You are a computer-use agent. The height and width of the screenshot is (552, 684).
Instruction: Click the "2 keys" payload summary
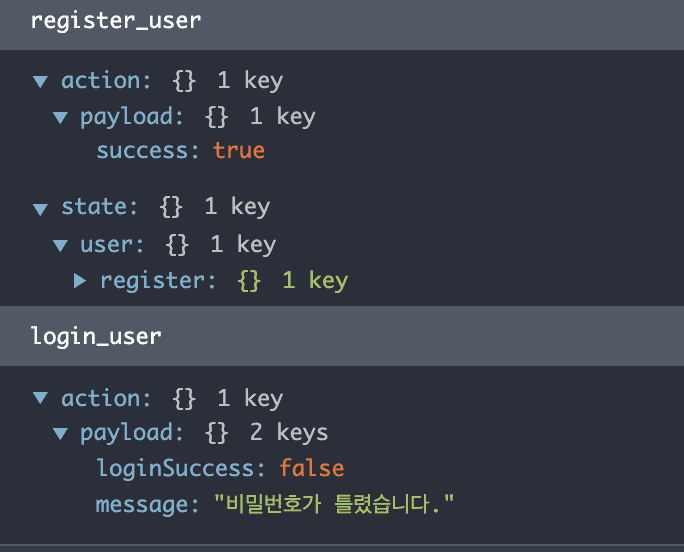289,432
